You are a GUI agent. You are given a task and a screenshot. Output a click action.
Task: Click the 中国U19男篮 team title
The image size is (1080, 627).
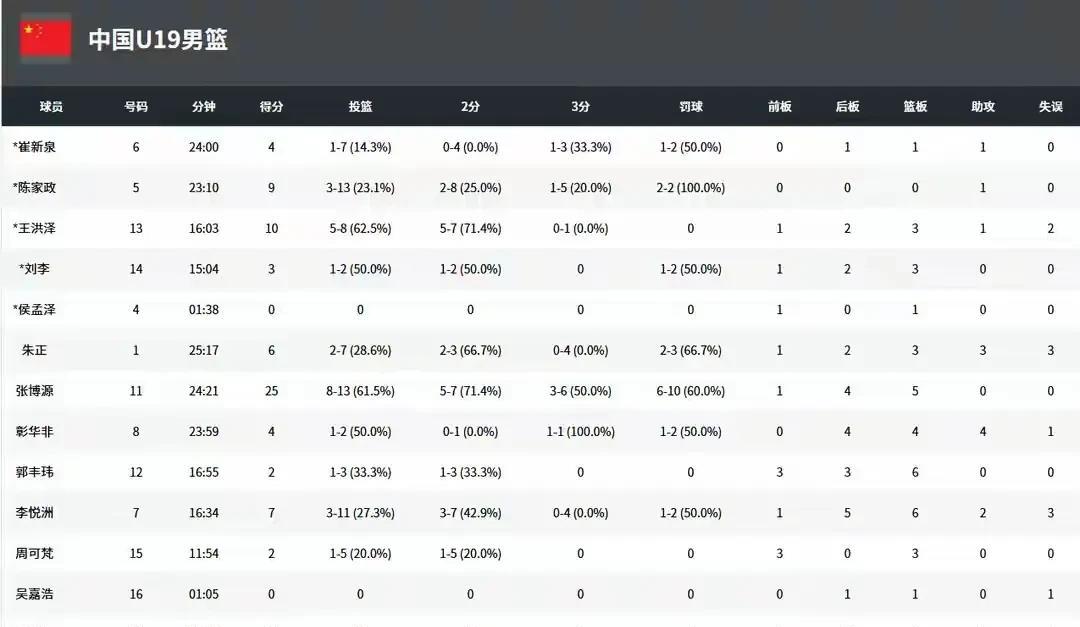click(158, 39)
